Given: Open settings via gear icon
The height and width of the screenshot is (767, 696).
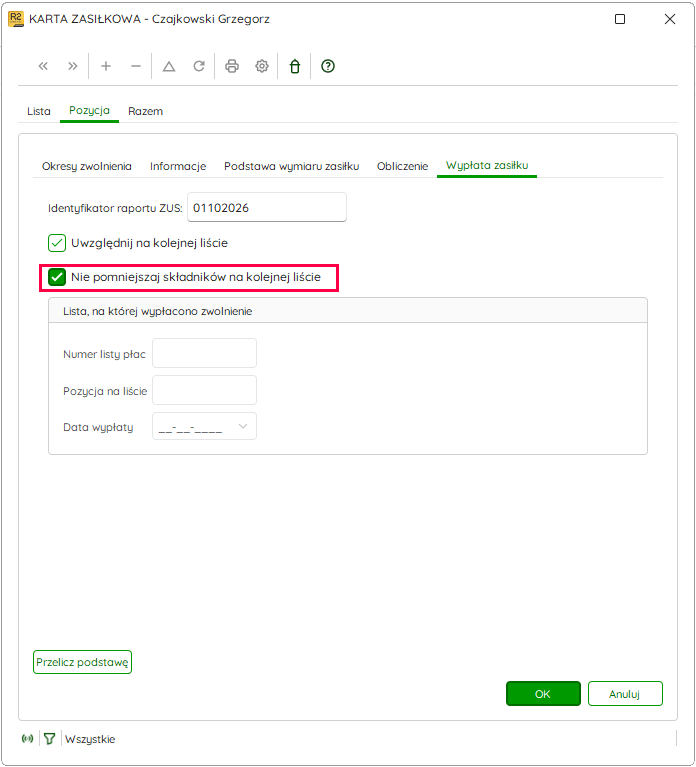Looking at the screenshot, I should pos(262,66).
